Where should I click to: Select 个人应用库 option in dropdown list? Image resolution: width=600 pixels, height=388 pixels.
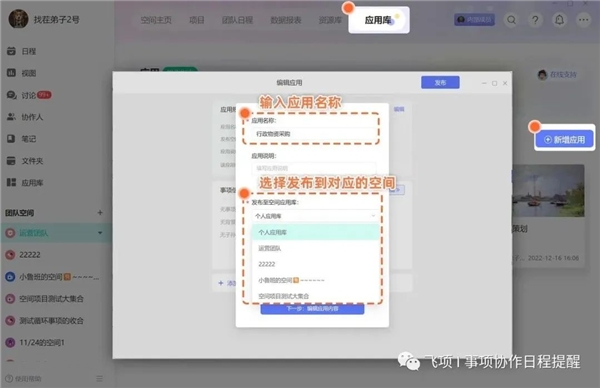tap(315, 232)
